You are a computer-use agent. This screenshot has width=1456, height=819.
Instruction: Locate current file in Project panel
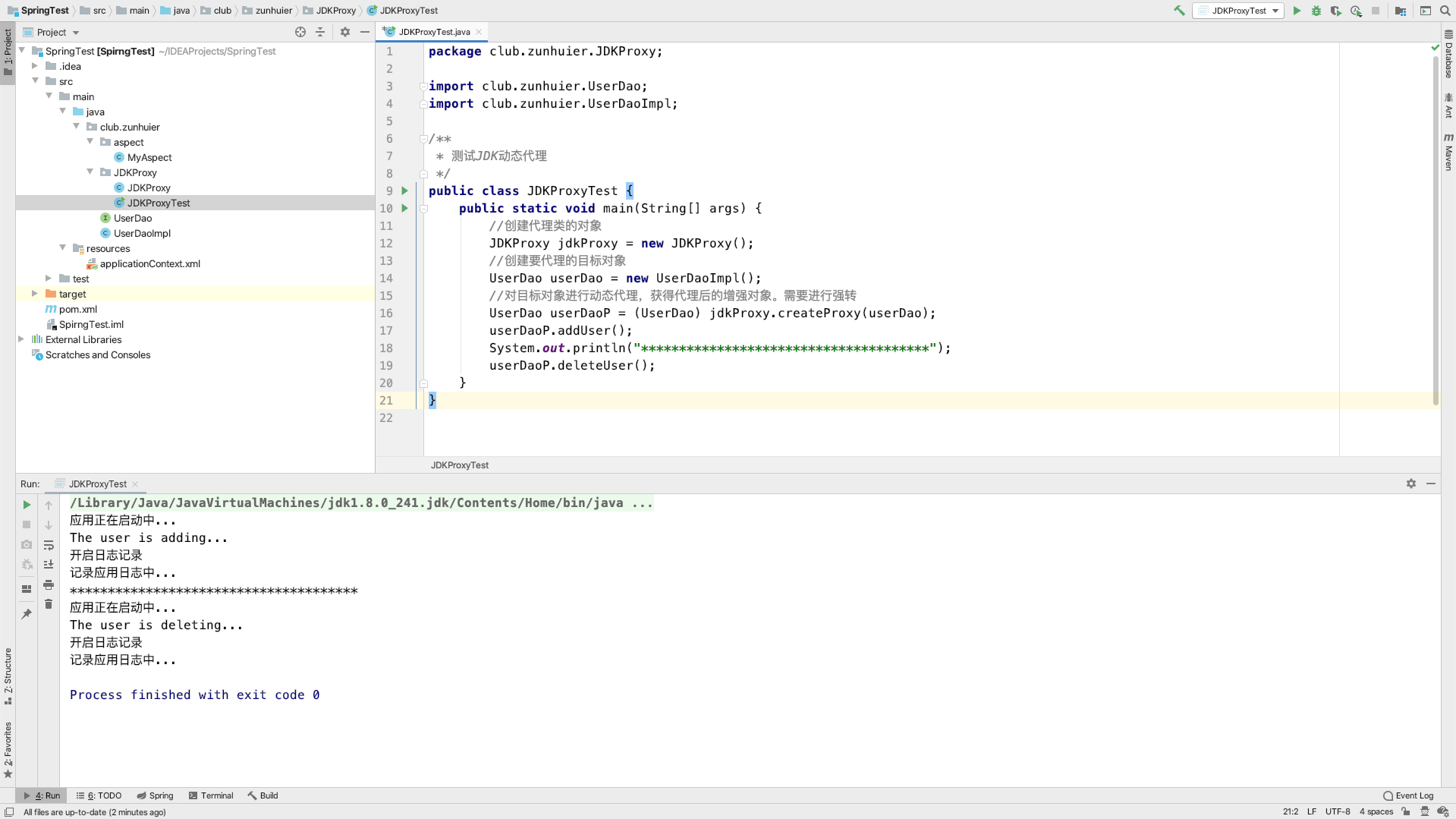coord(300,32)
